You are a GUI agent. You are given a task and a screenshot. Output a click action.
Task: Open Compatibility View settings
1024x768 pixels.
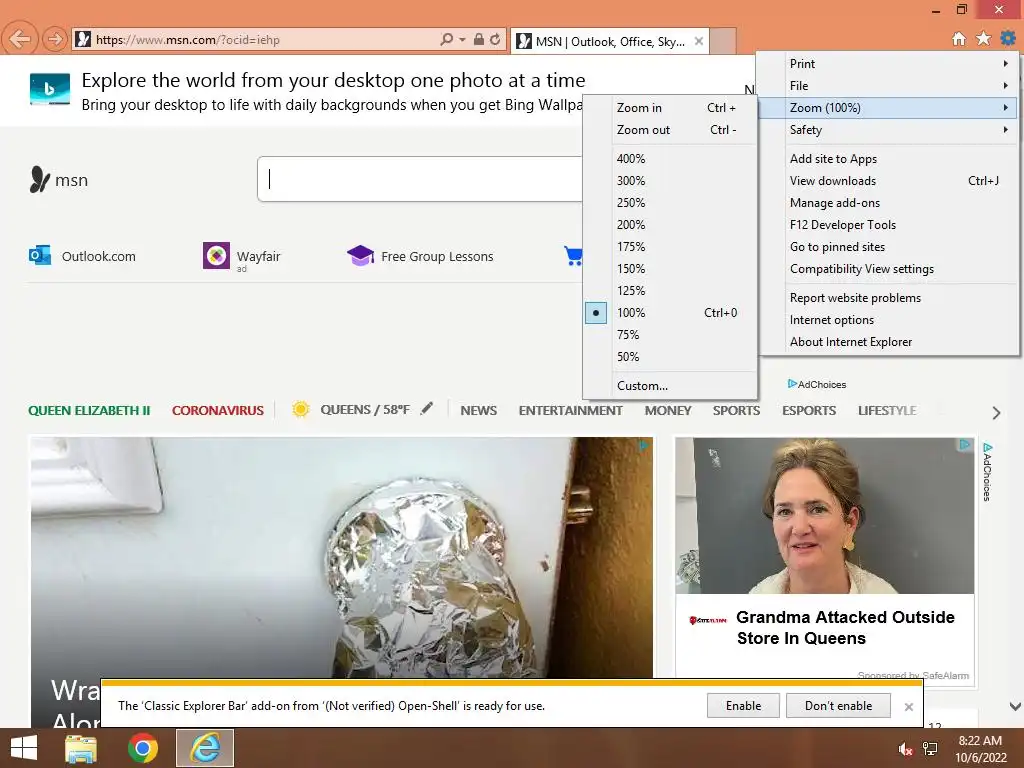point(888,269)
